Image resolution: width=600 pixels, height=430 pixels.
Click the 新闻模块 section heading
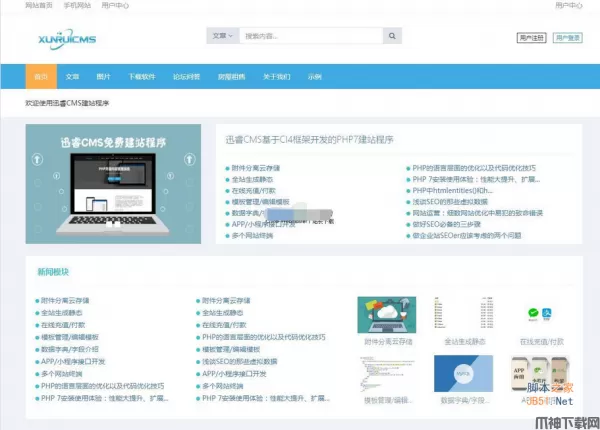point(53,272)
